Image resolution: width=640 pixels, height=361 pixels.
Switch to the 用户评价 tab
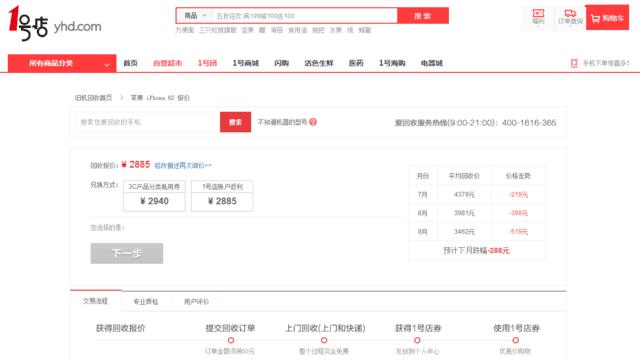click(x=196, y=301)
